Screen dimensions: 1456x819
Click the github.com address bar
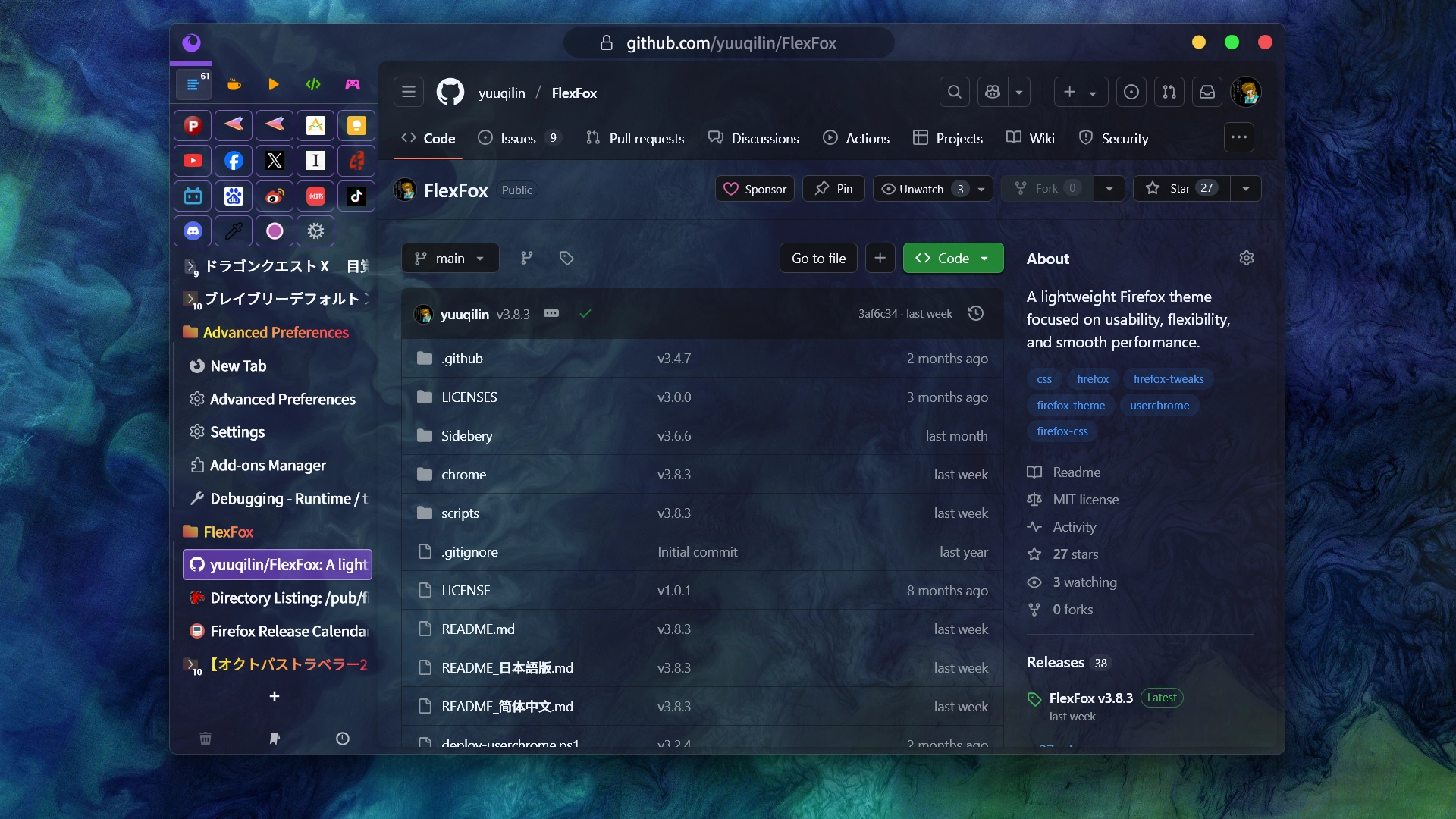[x=730, y=43]
